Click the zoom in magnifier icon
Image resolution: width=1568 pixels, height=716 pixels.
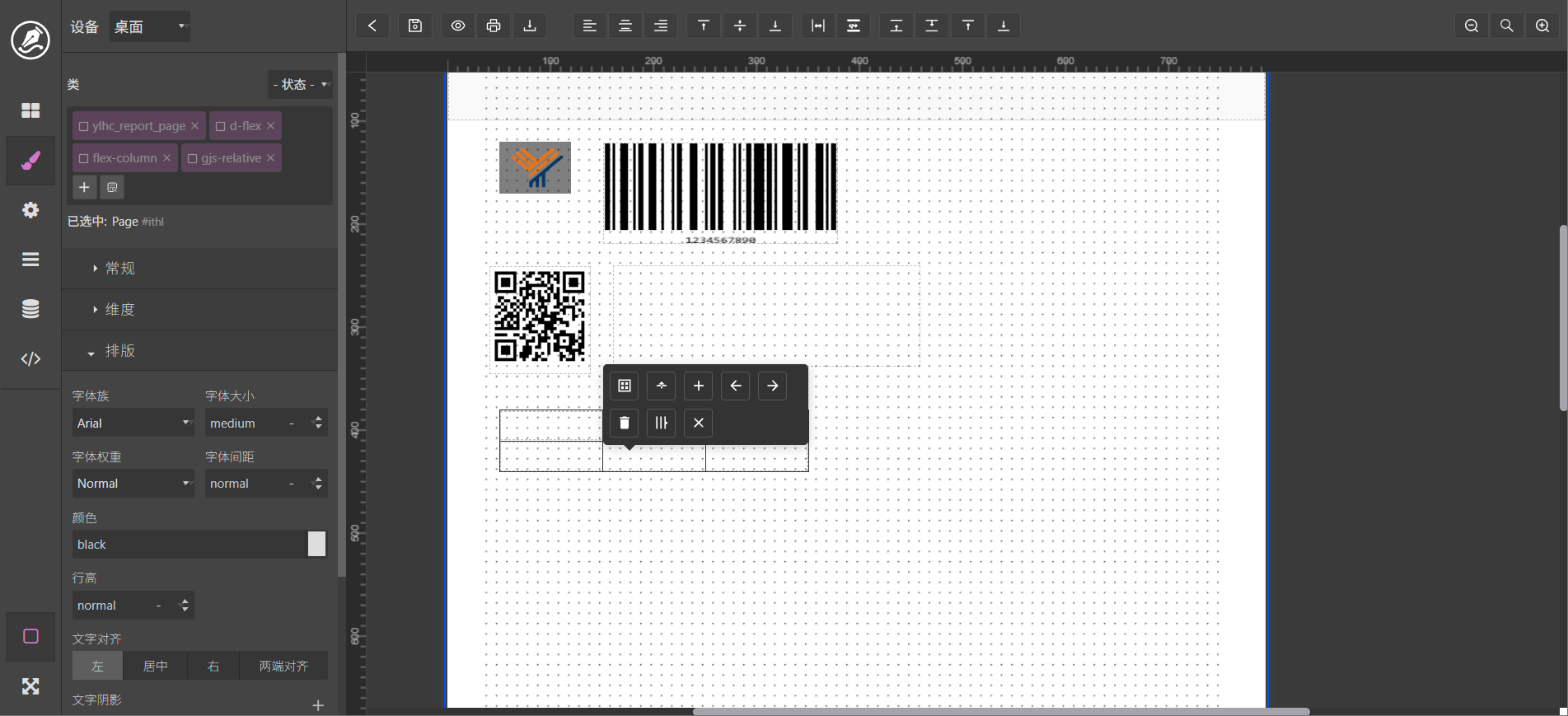pyautogui.click(x=1542, y=26)
